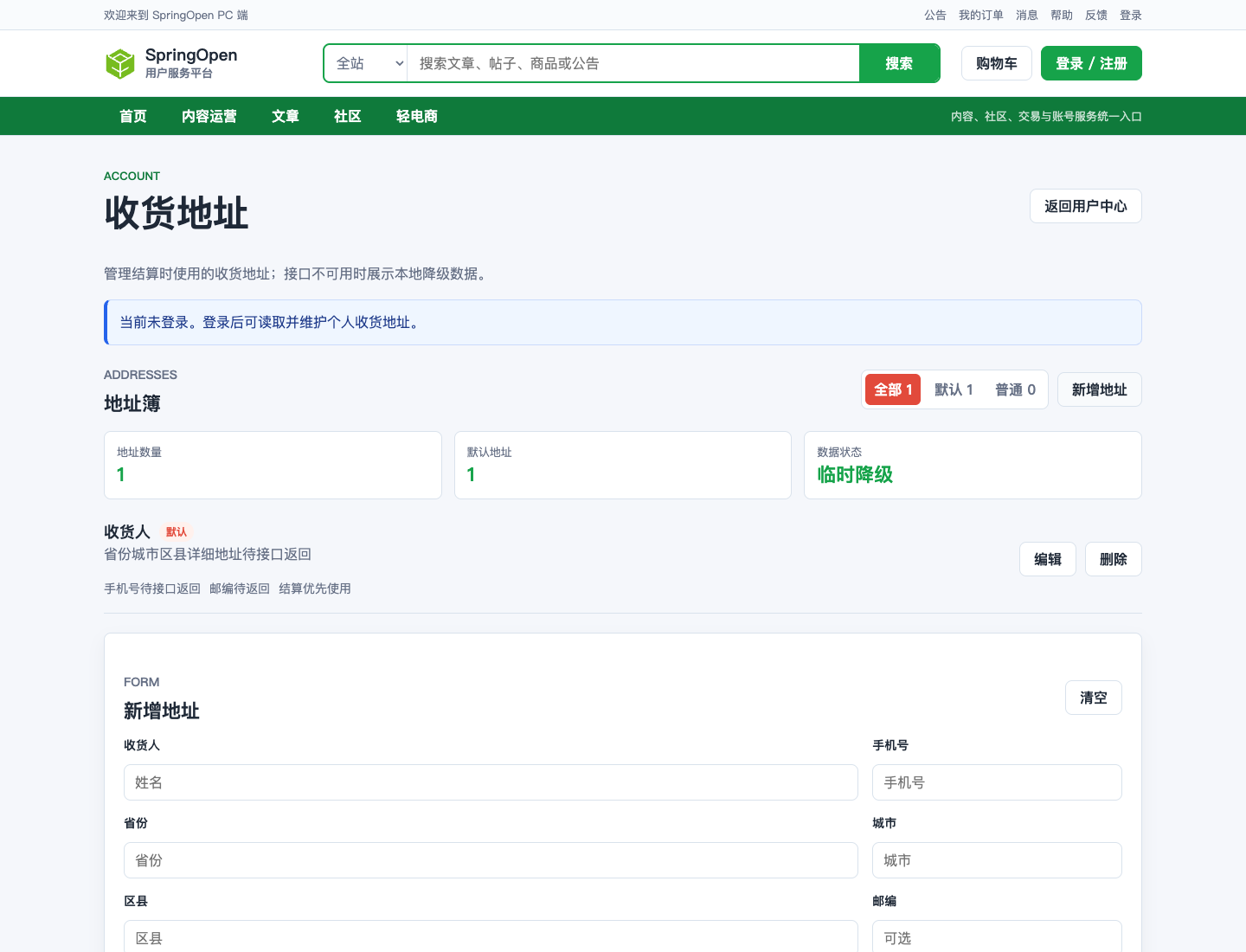Focus the search articles input box
The image size is (1246, 952).
click(633, 63)
